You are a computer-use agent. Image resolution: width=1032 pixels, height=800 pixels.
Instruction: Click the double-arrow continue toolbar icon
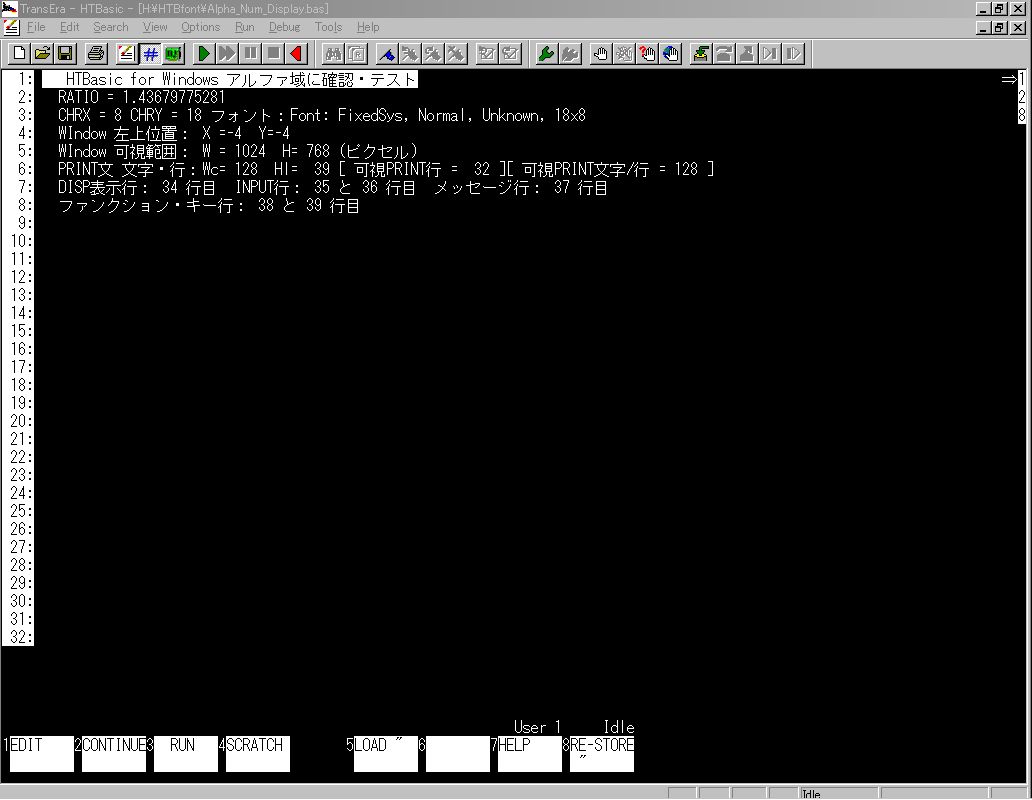(227, 53)
